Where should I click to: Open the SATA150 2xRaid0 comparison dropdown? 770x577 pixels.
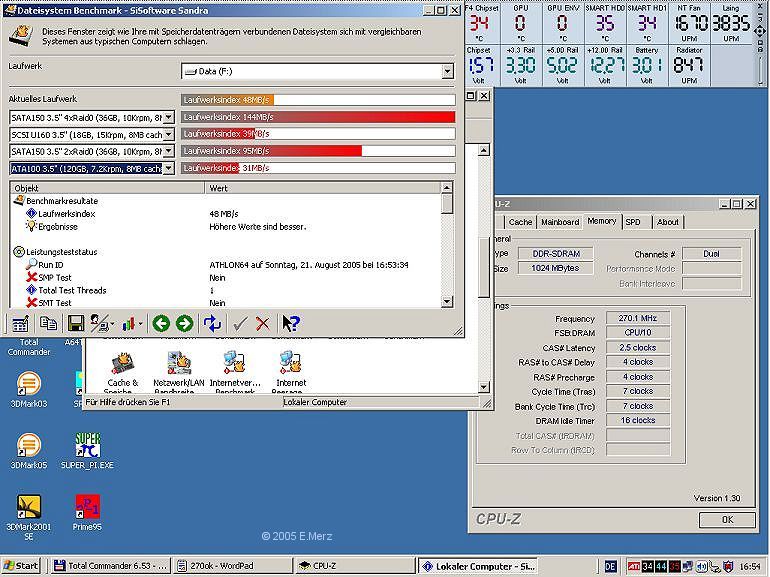pos(168,151)
